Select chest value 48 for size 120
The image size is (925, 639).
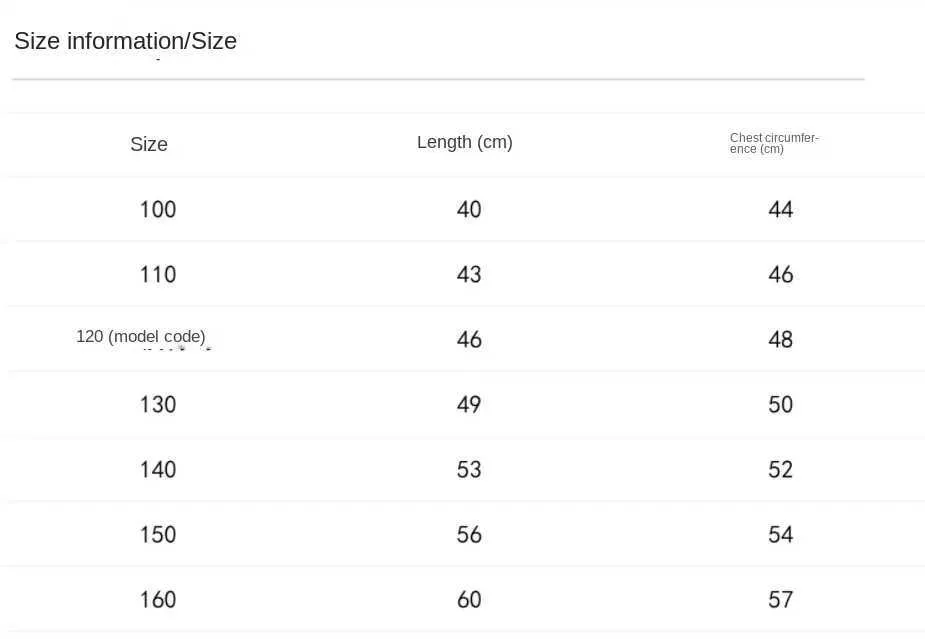pyautogui.click(x=780, y=339)
